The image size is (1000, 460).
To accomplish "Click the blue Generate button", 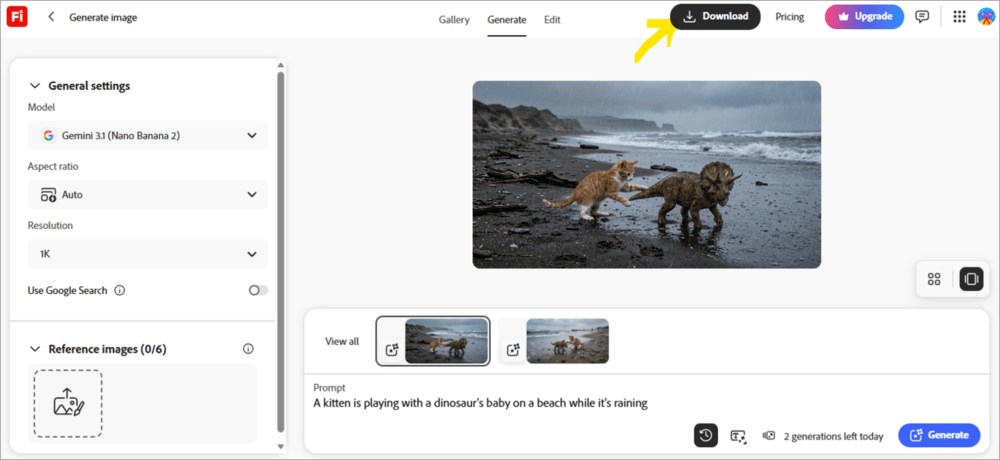I will coord(939,435).
